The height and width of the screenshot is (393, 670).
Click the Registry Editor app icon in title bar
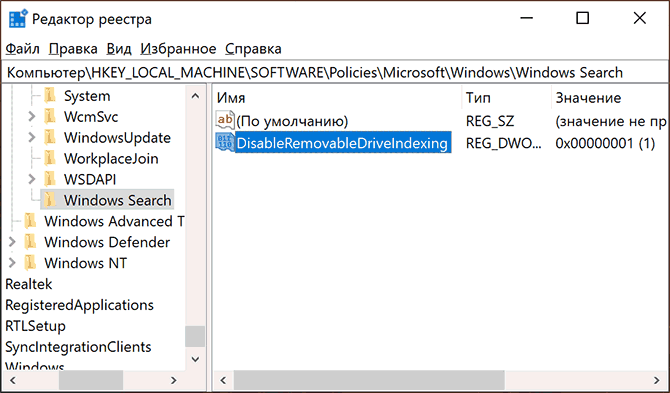click(17, 19)
